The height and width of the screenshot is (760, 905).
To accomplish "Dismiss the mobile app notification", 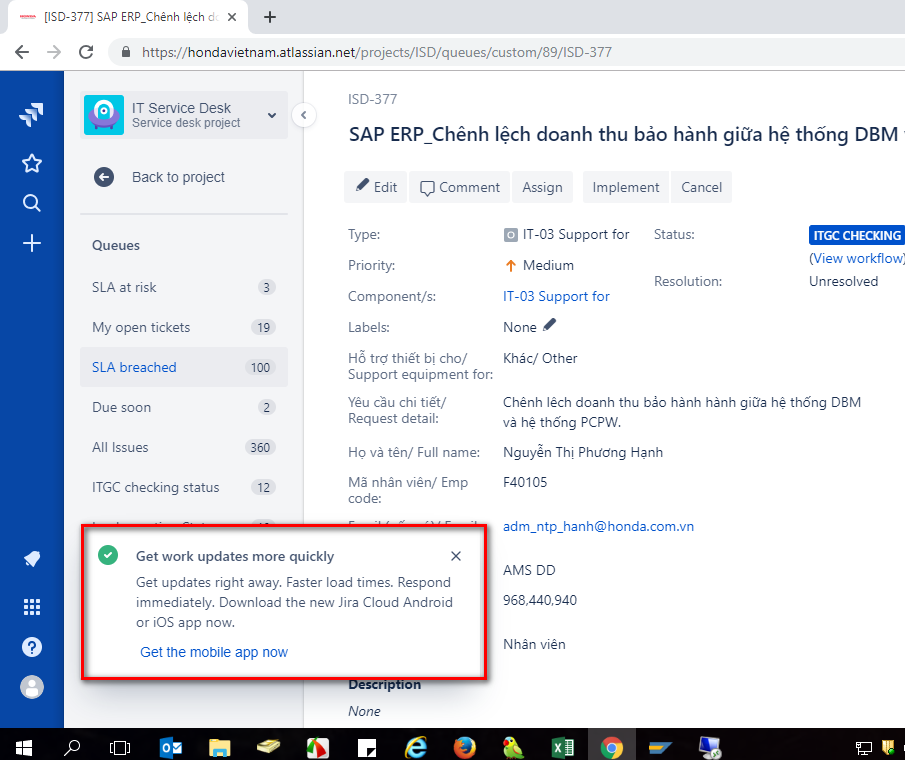I will point(456,556).
